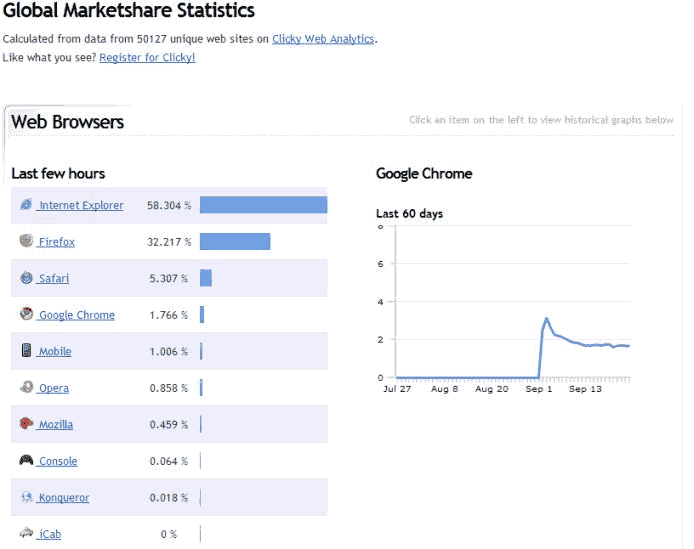
Task: Click the Internet Explorer browser icon
Action: point(26,205)
